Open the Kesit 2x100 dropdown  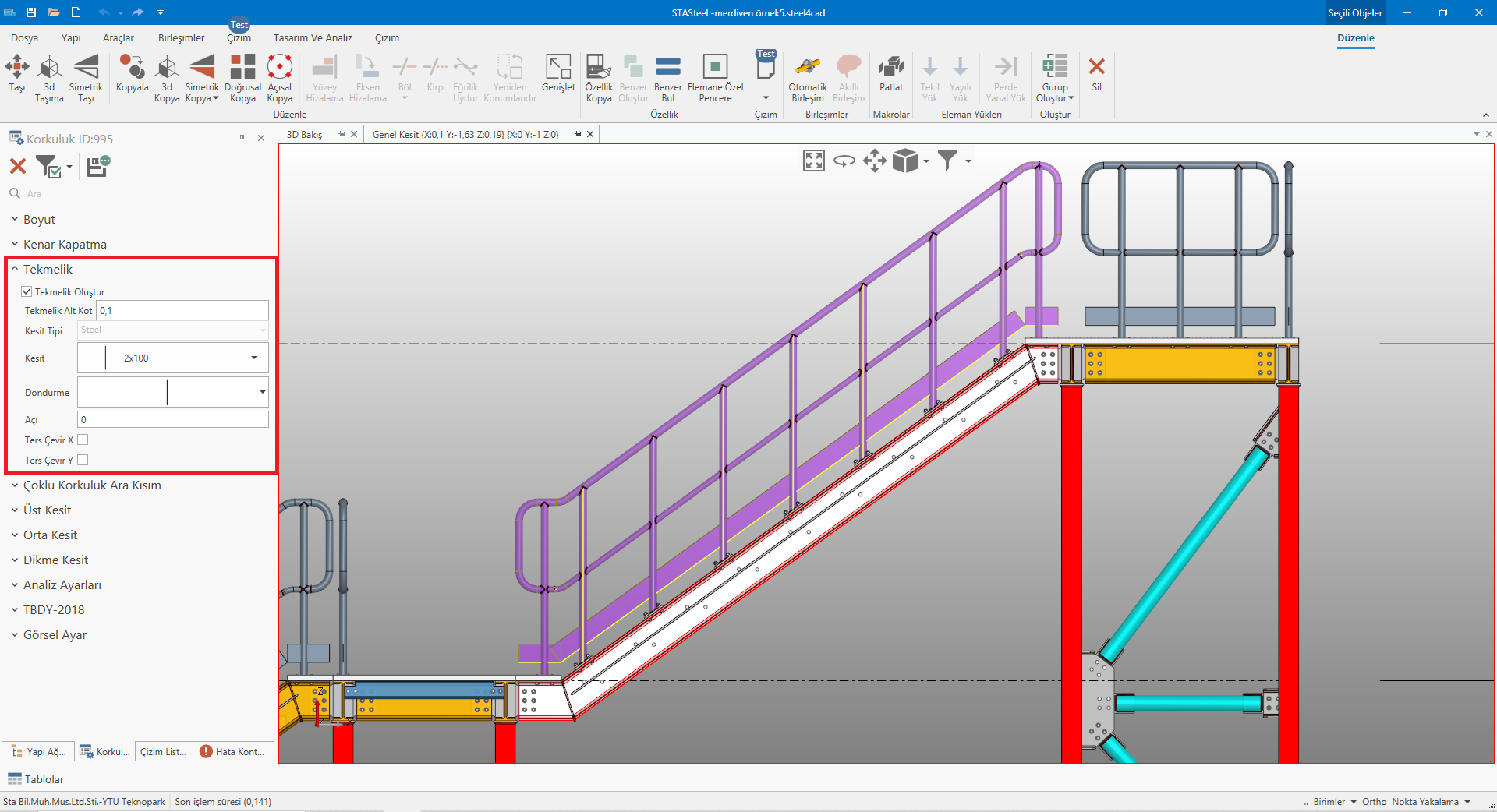[x=253, y=358]
